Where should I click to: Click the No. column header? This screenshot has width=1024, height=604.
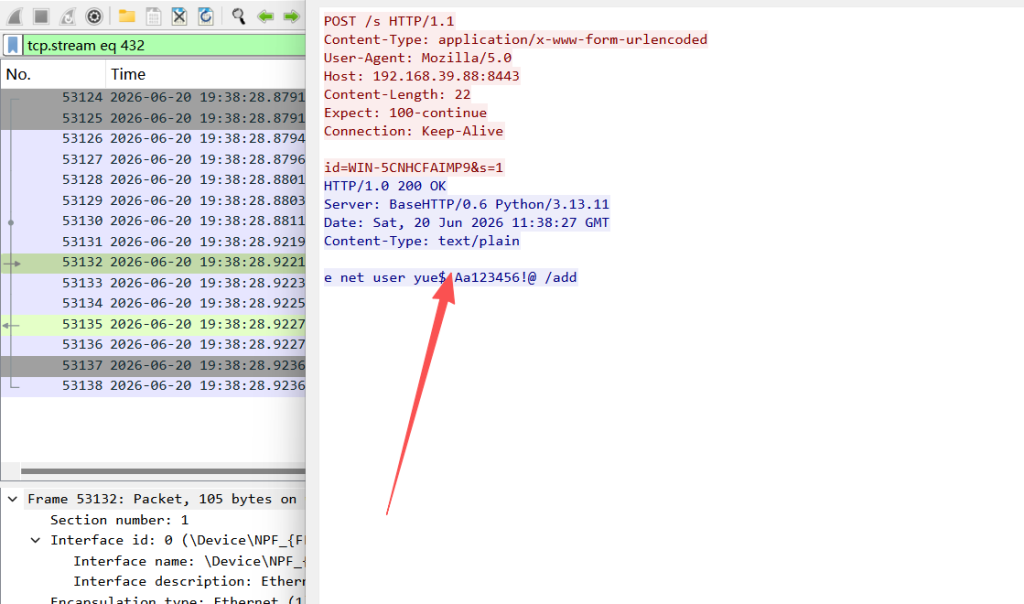pyautogui.click(x=53, y=74)
